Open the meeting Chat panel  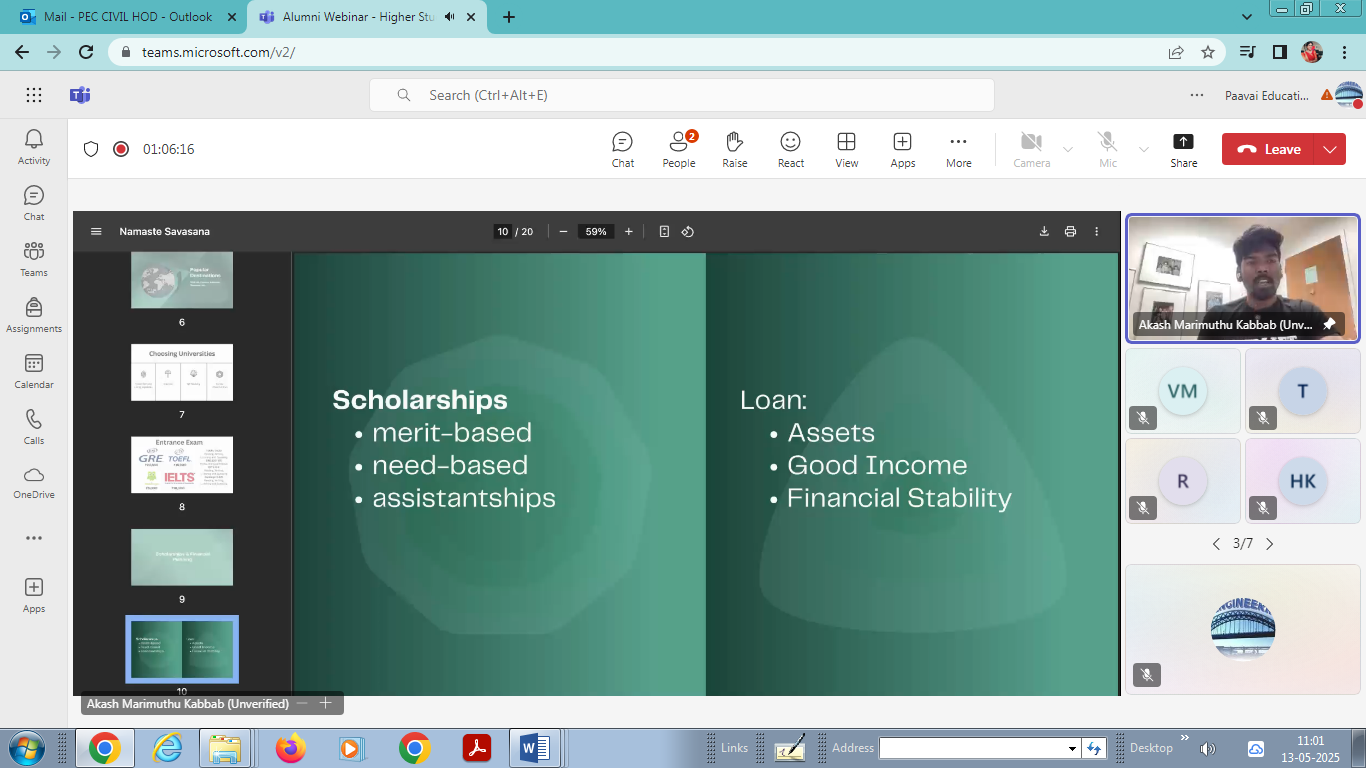622,149
